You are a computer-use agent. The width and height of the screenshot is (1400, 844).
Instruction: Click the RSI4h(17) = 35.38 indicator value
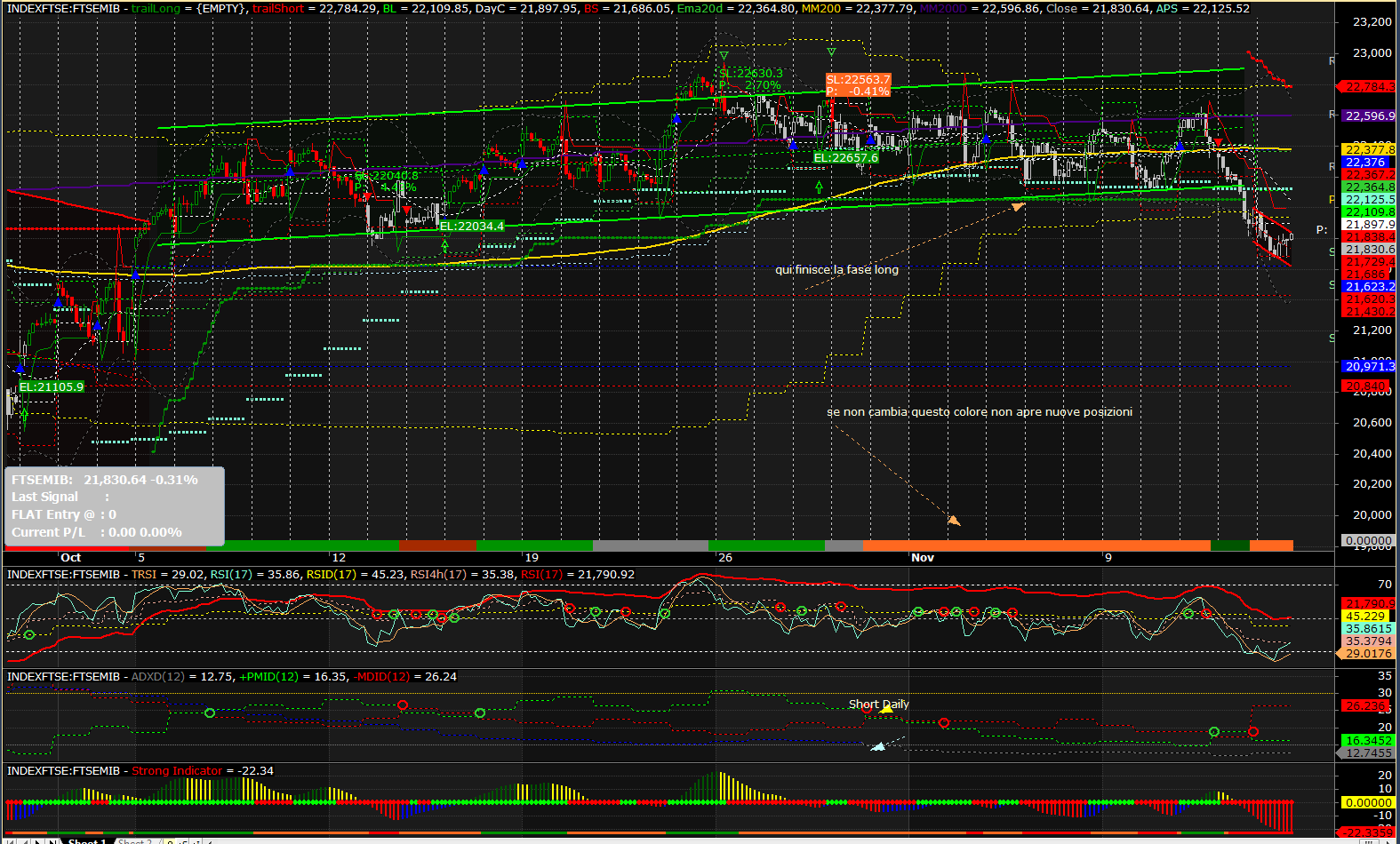(x=461, y=575)
